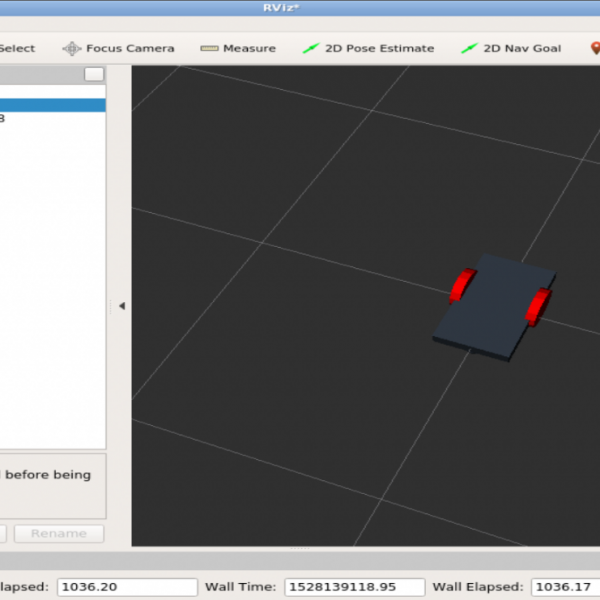The image size is (600, 600).
Task: Click the 2D Pose Estimate green arrow icon
Action: (x=311, y=49)
